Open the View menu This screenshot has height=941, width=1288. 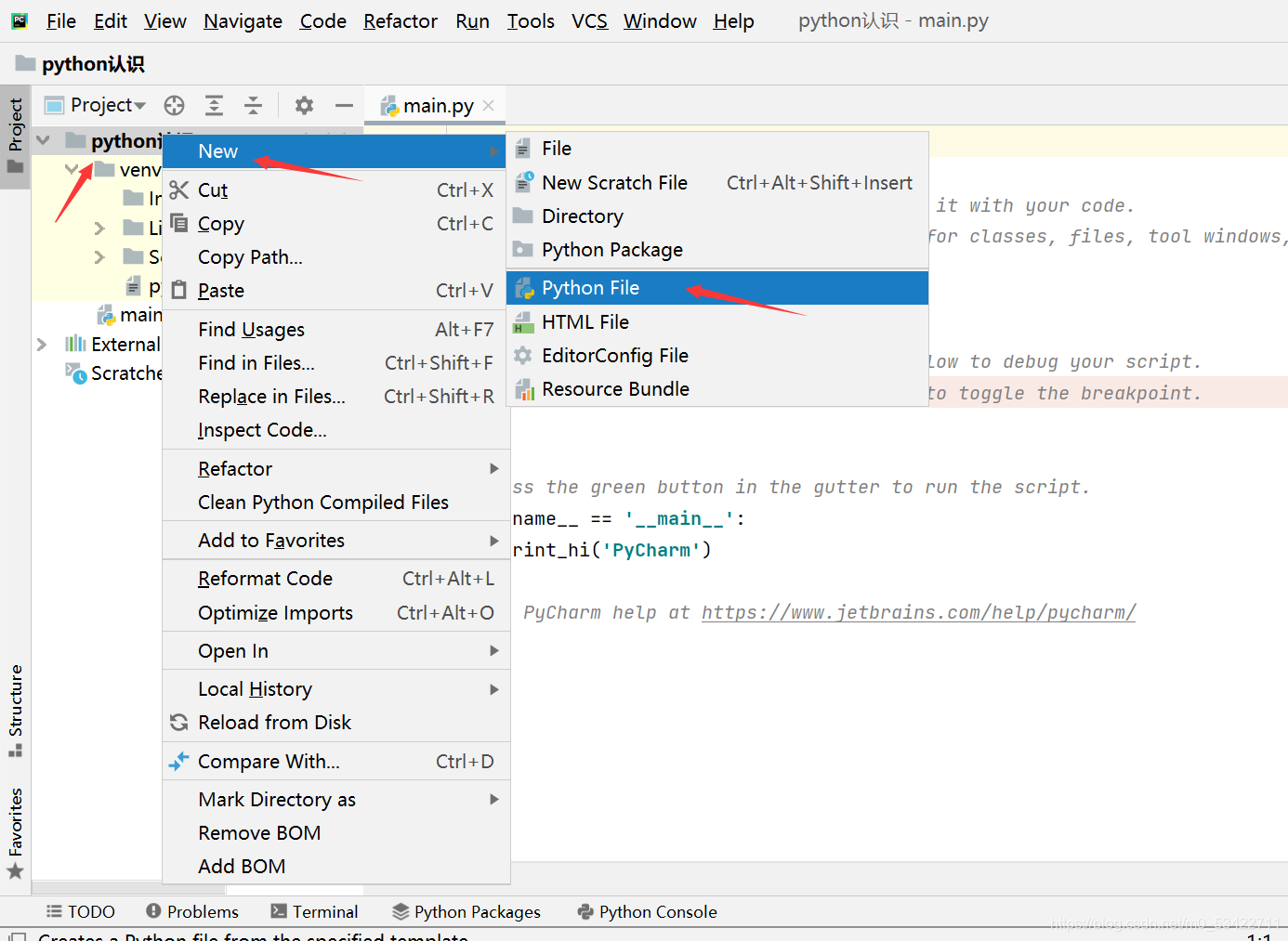pos(165,20)
